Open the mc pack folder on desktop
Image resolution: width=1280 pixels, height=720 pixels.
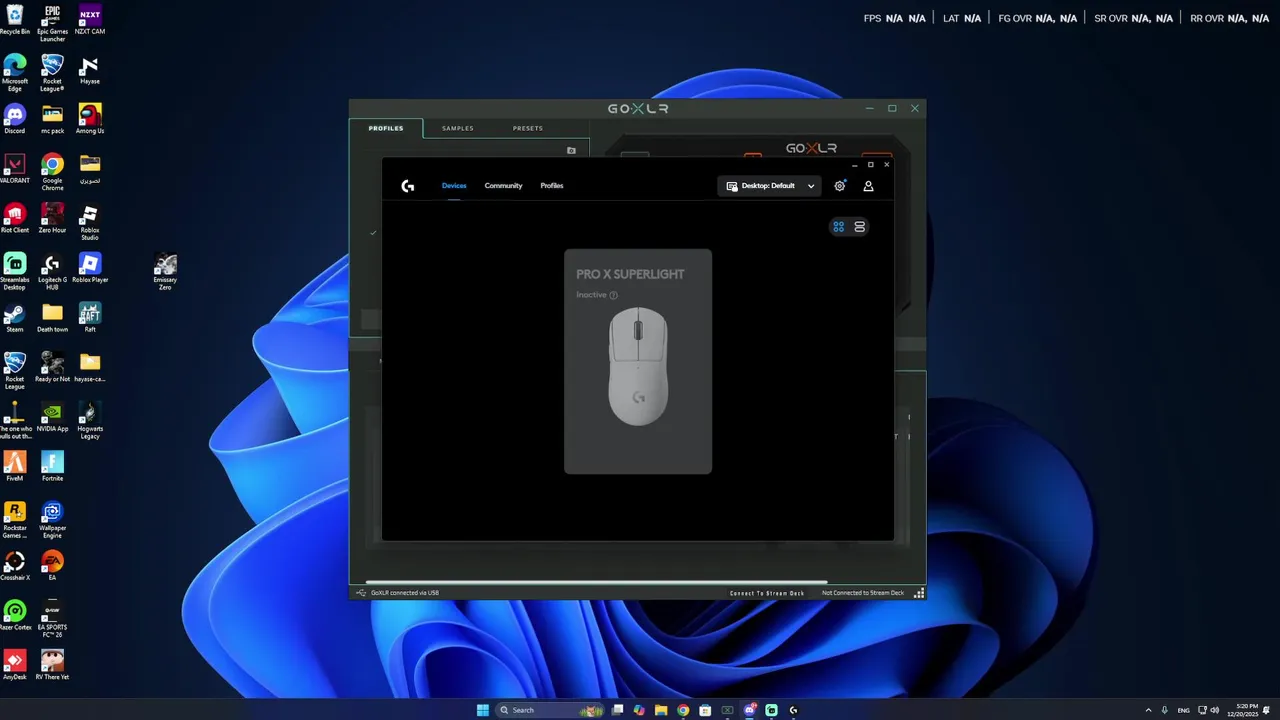click(52, 119)
